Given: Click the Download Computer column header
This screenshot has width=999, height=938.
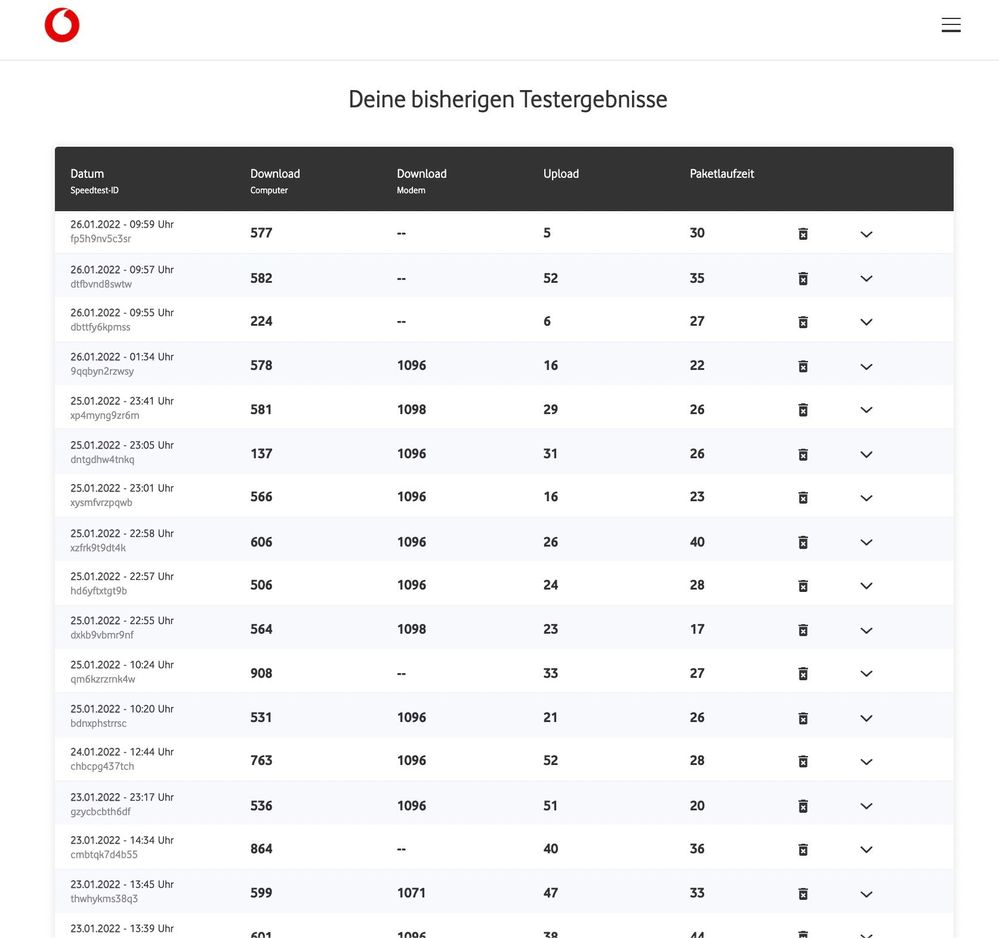Looking at the screenshot, I should [x=275, y=181].
